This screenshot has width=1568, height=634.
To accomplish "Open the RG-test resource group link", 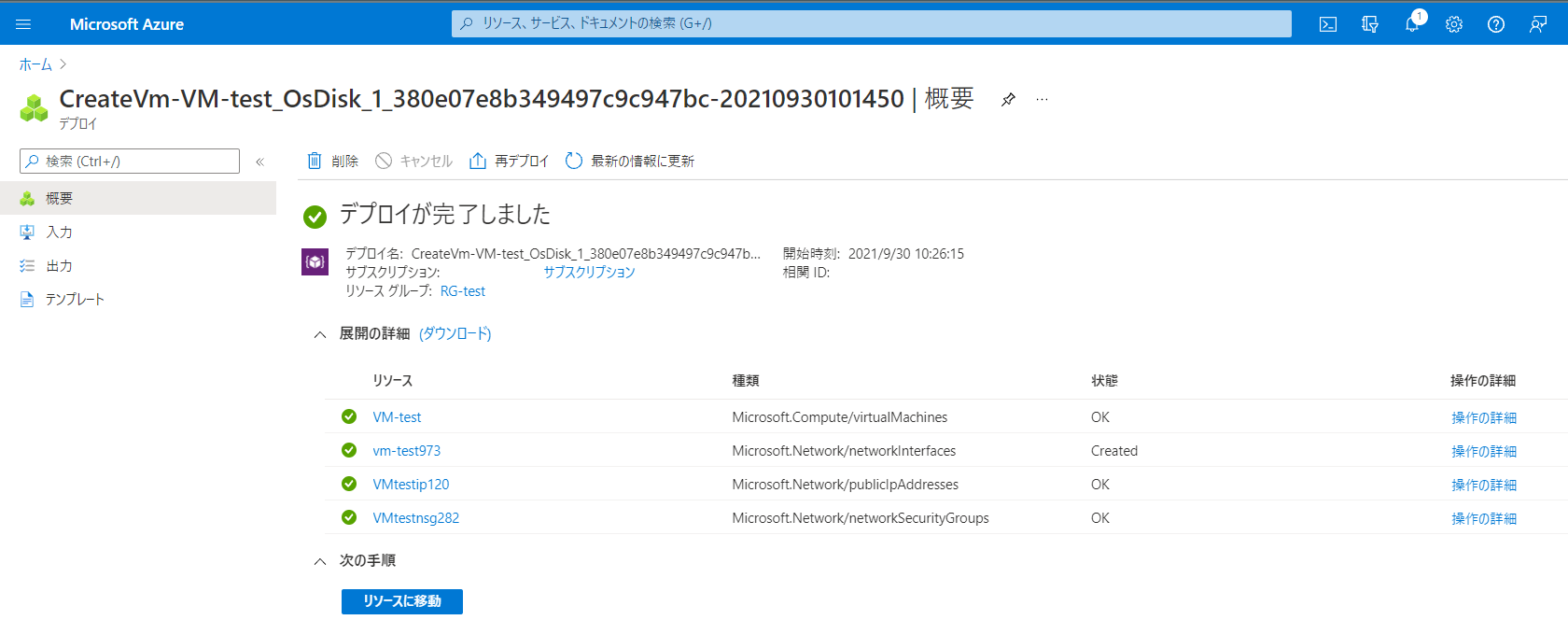I will (463, 291).
